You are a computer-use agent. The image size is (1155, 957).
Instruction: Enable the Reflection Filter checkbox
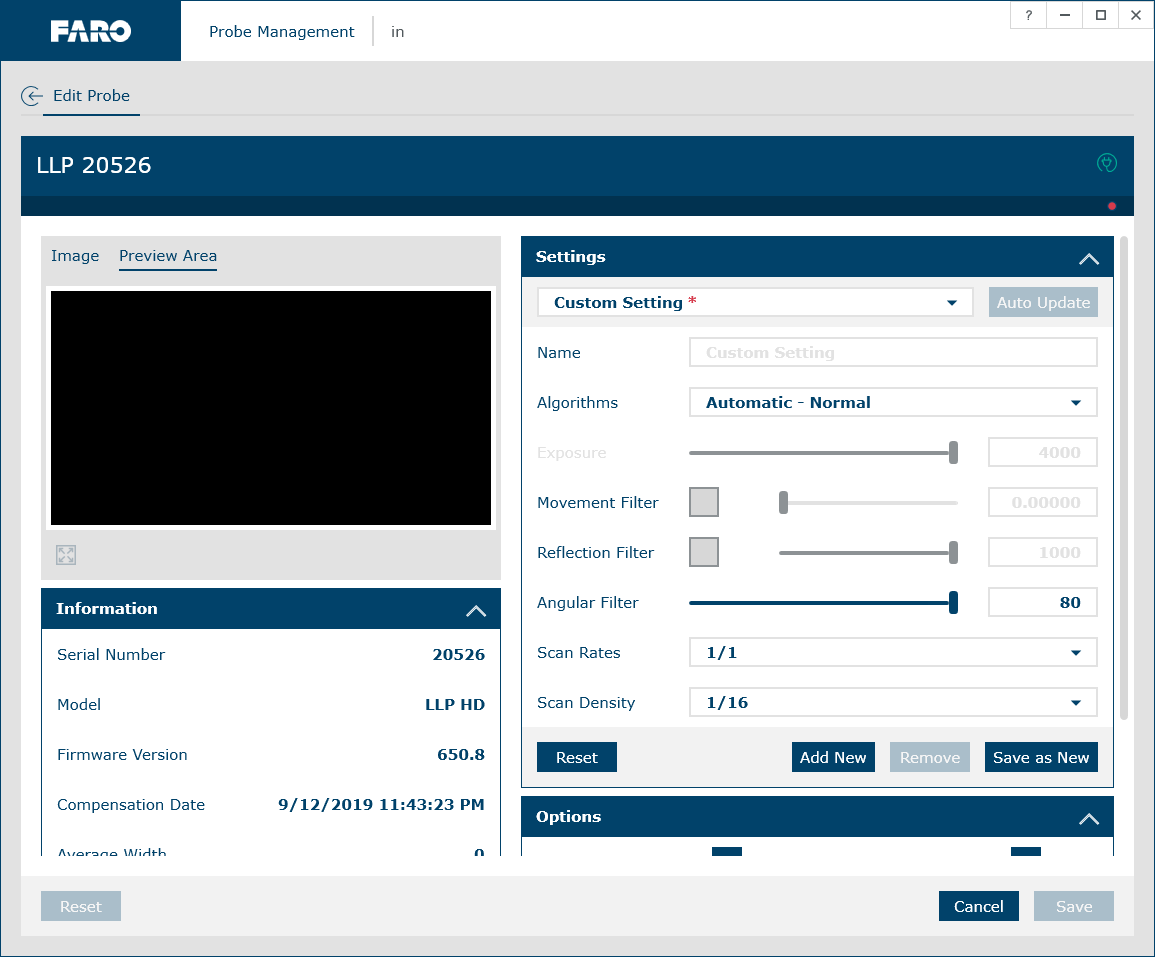tap(704, 552)
